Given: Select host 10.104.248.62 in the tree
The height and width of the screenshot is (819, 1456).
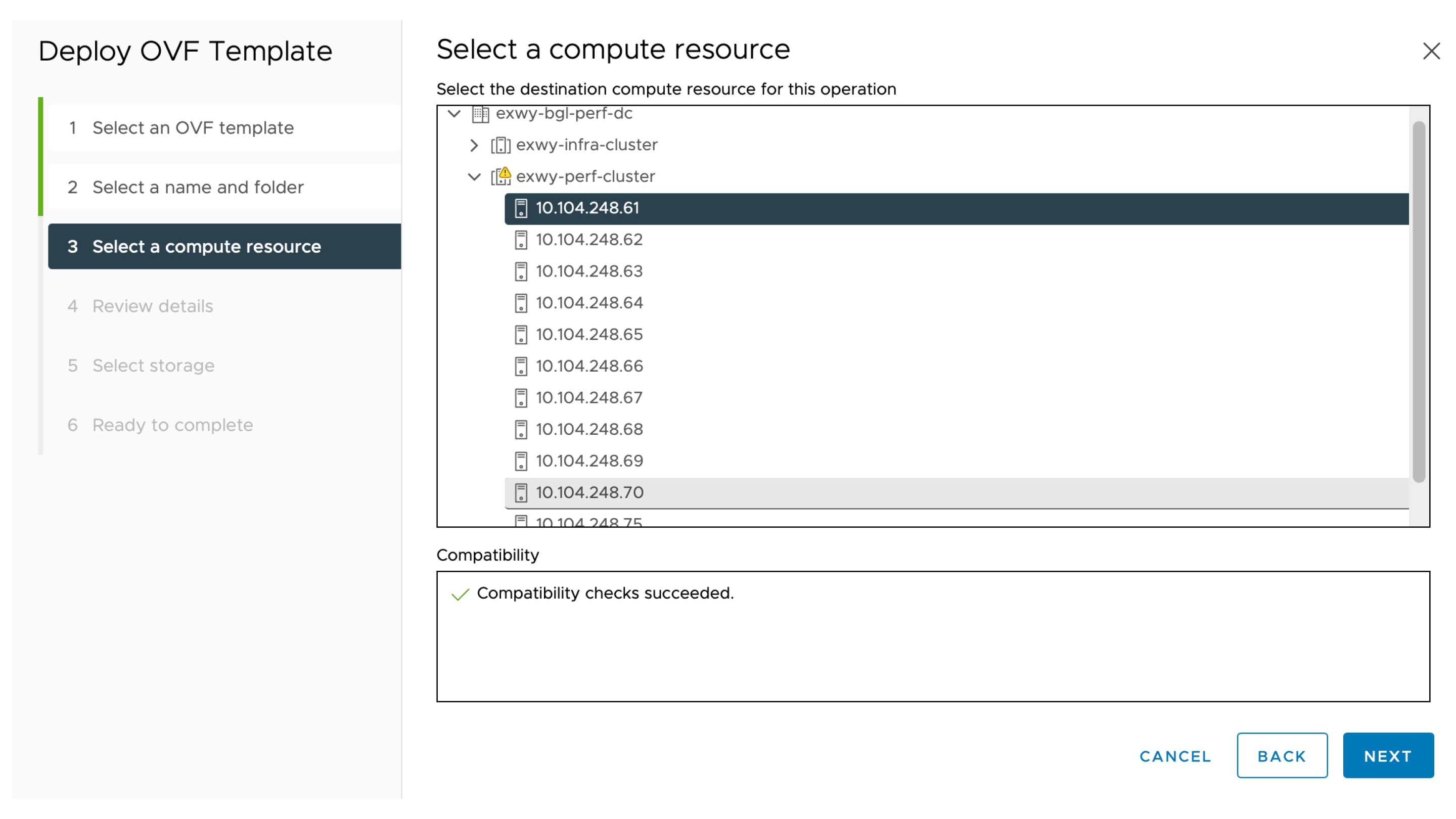Looking at the screenshot, I should coord(588,240).
